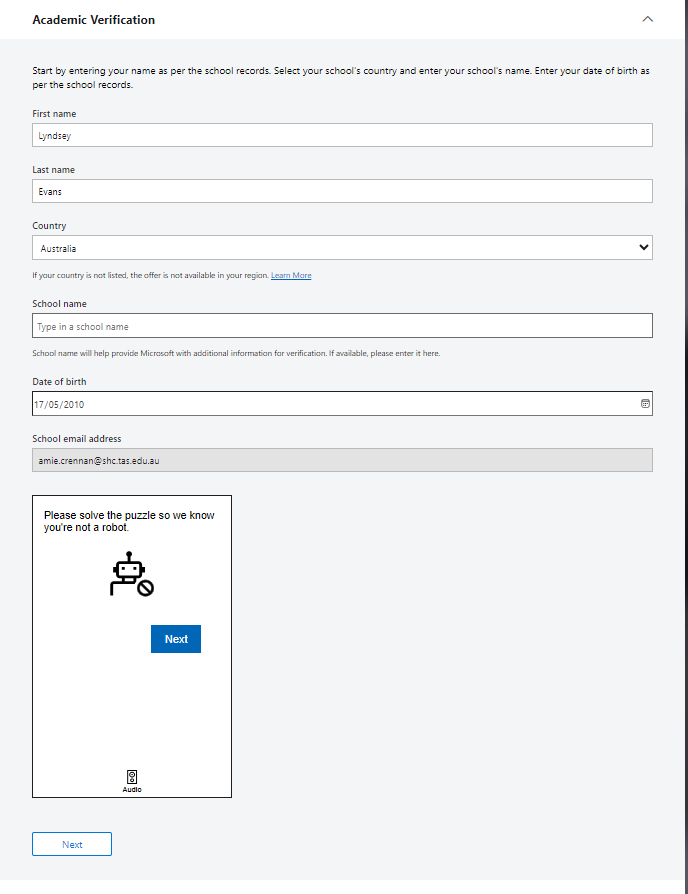
Task: Click the Date of birth field
Action: click(330, 404)
